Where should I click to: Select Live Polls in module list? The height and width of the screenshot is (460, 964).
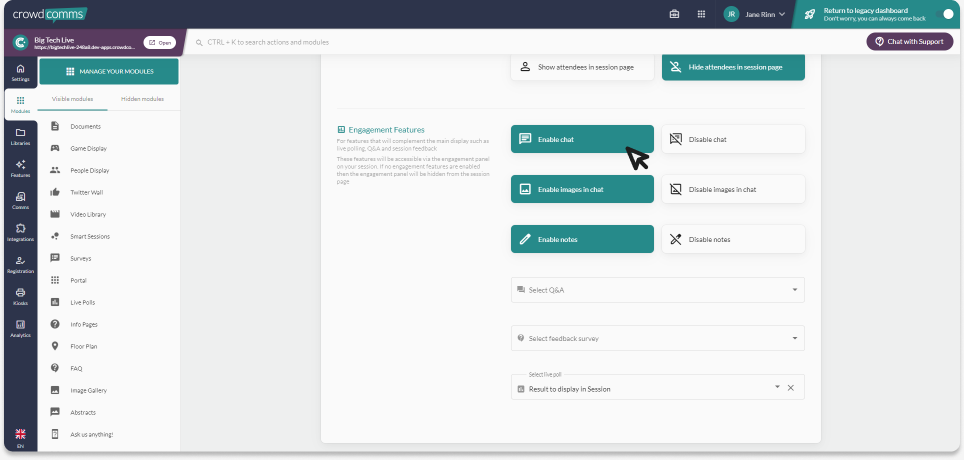83,302
